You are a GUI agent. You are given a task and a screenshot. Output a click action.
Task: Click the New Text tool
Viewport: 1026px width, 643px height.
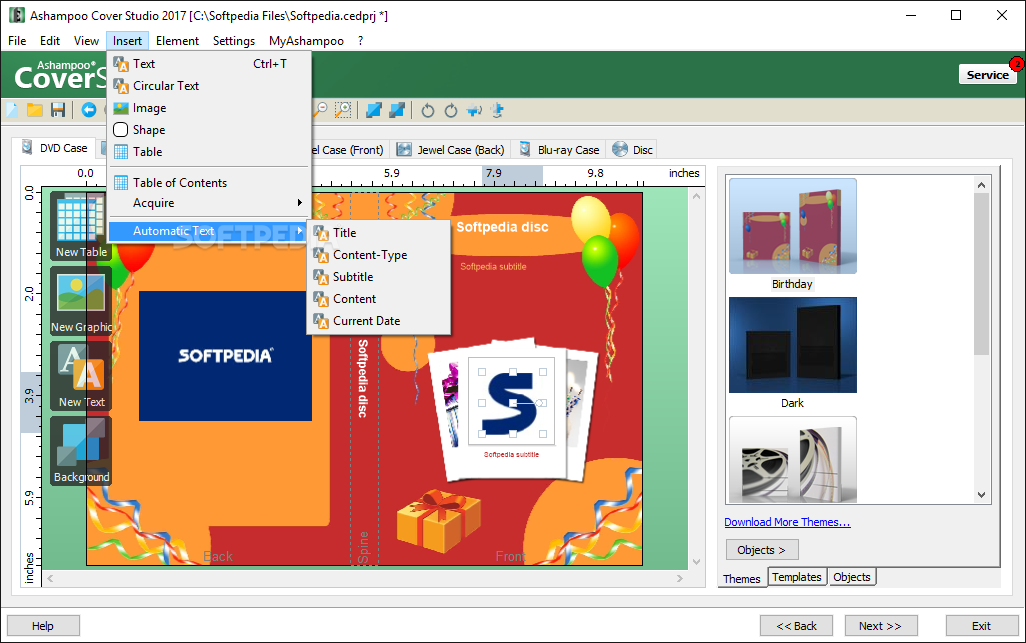coord(81,377)
